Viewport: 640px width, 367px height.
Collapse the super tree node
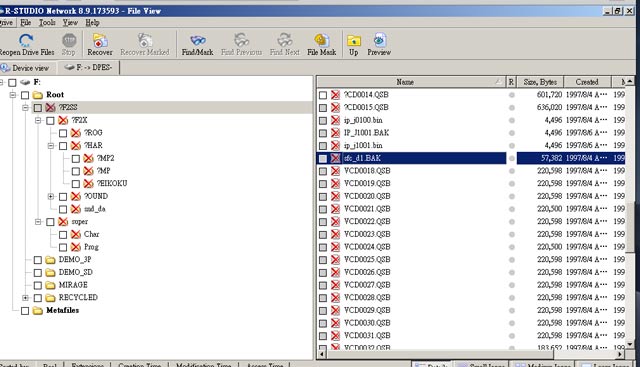tap(38, 222)
